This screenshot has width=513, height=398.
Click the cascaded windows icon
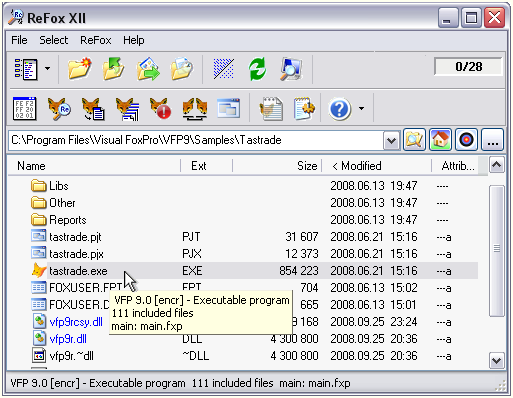pyautogui.click(x=228, y=108)
